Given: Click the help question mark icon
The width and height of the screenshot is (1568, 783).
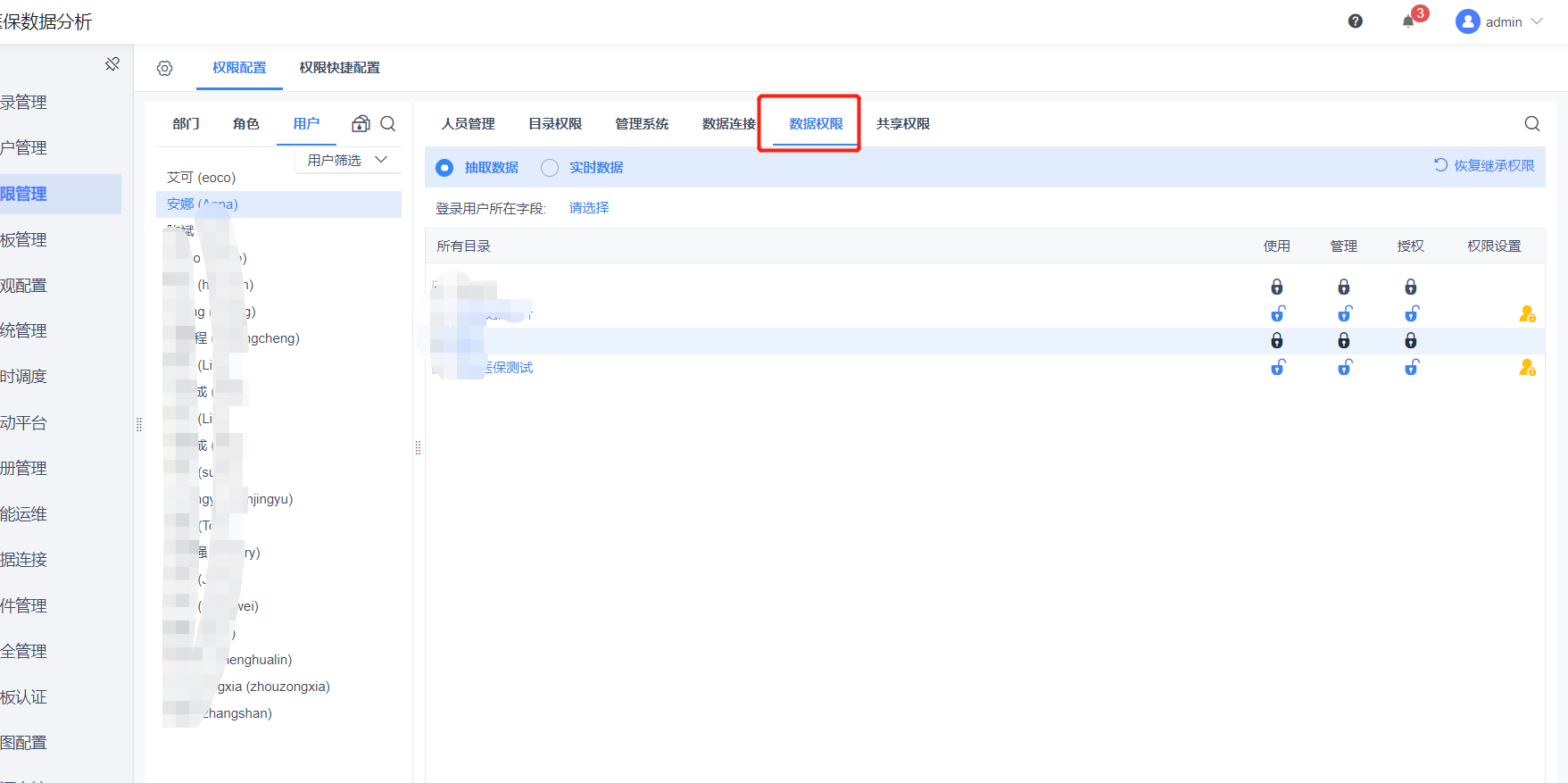Looking at the screenshot, I should coord(1355,21).
